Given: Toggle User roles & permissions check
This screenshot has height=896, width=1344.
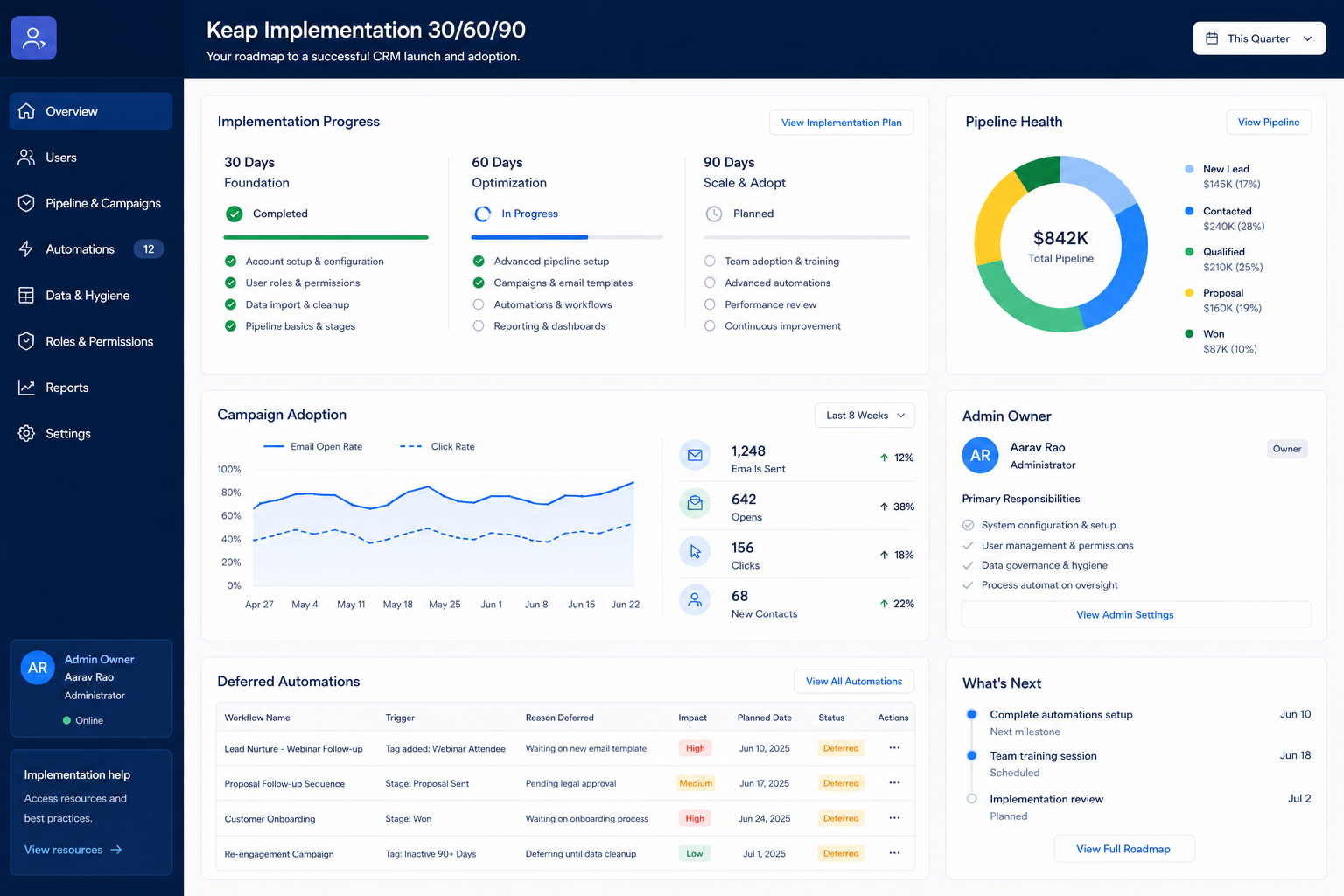Looking at the screenshot, I should [x=230, y=283].
